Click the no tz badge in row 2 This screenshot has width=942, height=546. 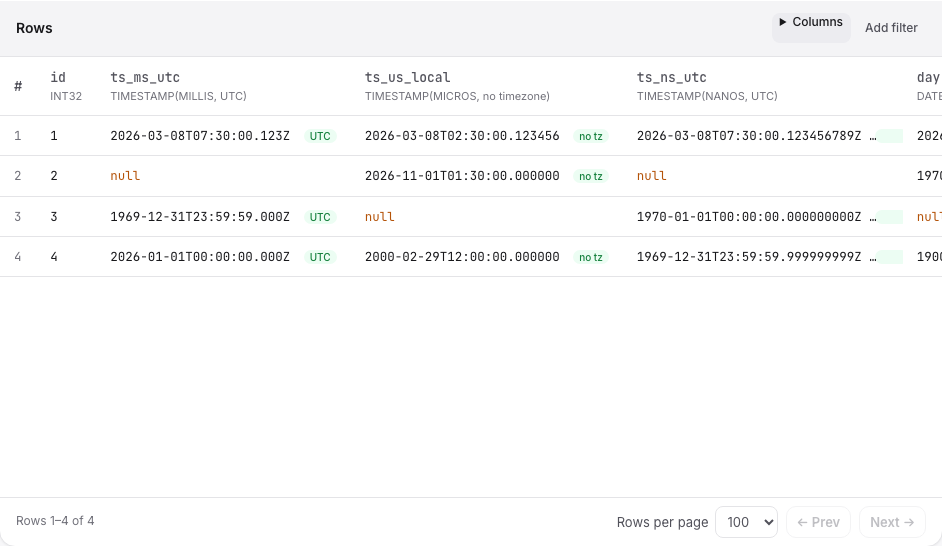pos(591,177)
